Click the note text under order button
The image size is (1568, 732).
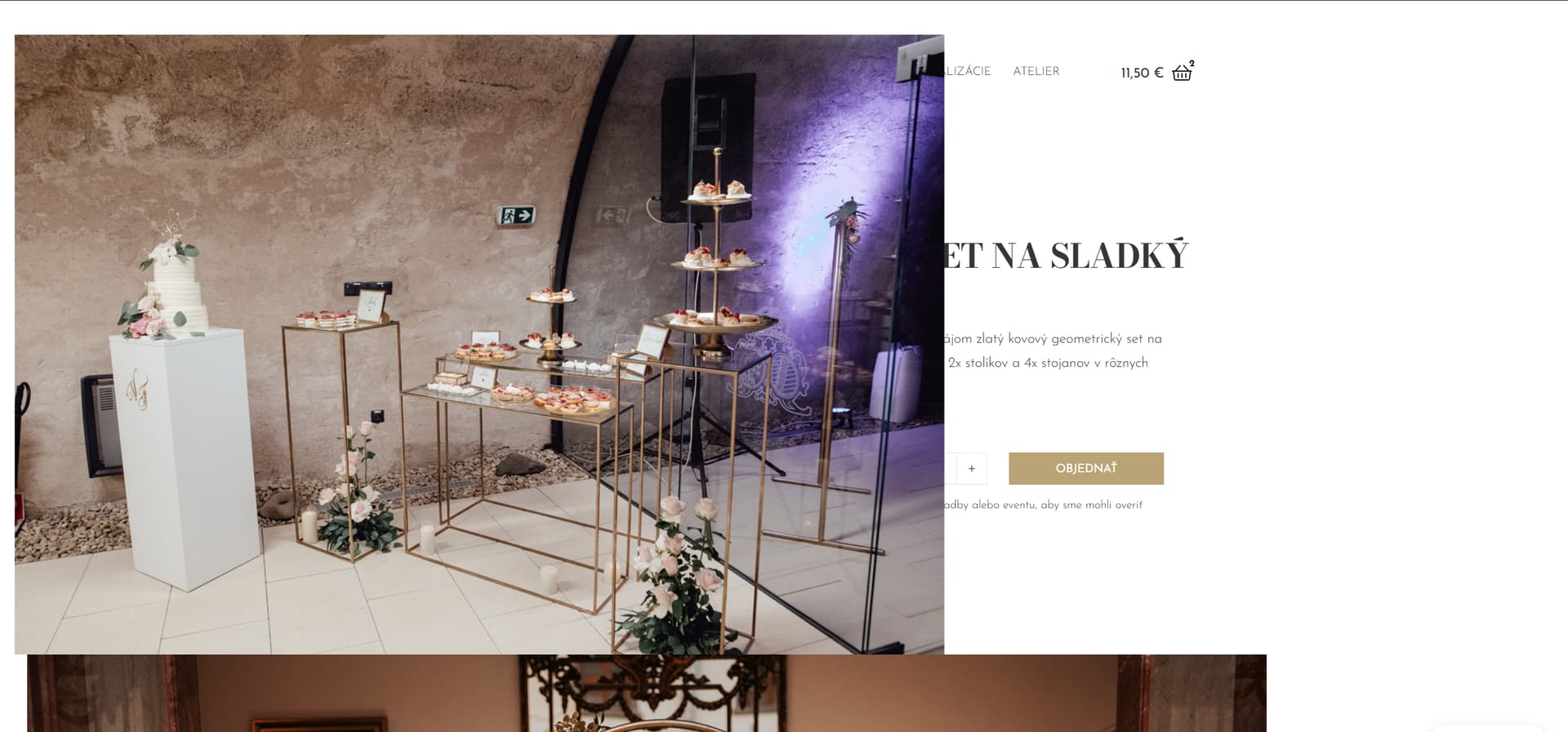point(1043,505)
